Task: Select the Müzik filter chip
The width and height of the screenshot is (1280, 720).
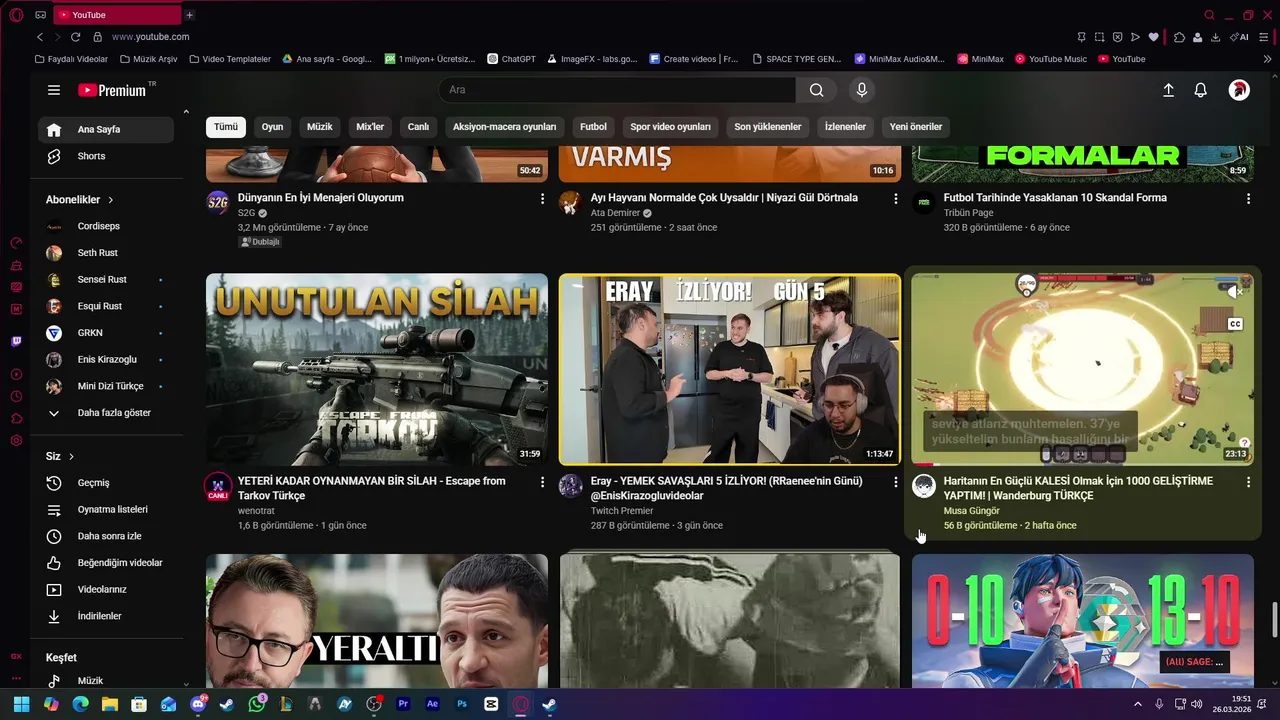Action: [320, 127]
